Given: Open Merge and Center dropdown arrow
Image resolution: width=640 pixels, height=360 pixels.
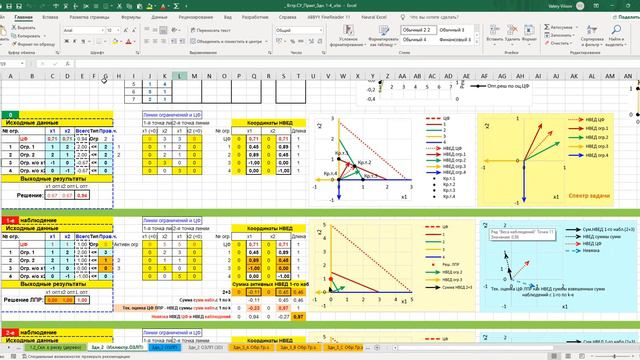Looking at the screenshot, I should [x=267, y=41].
